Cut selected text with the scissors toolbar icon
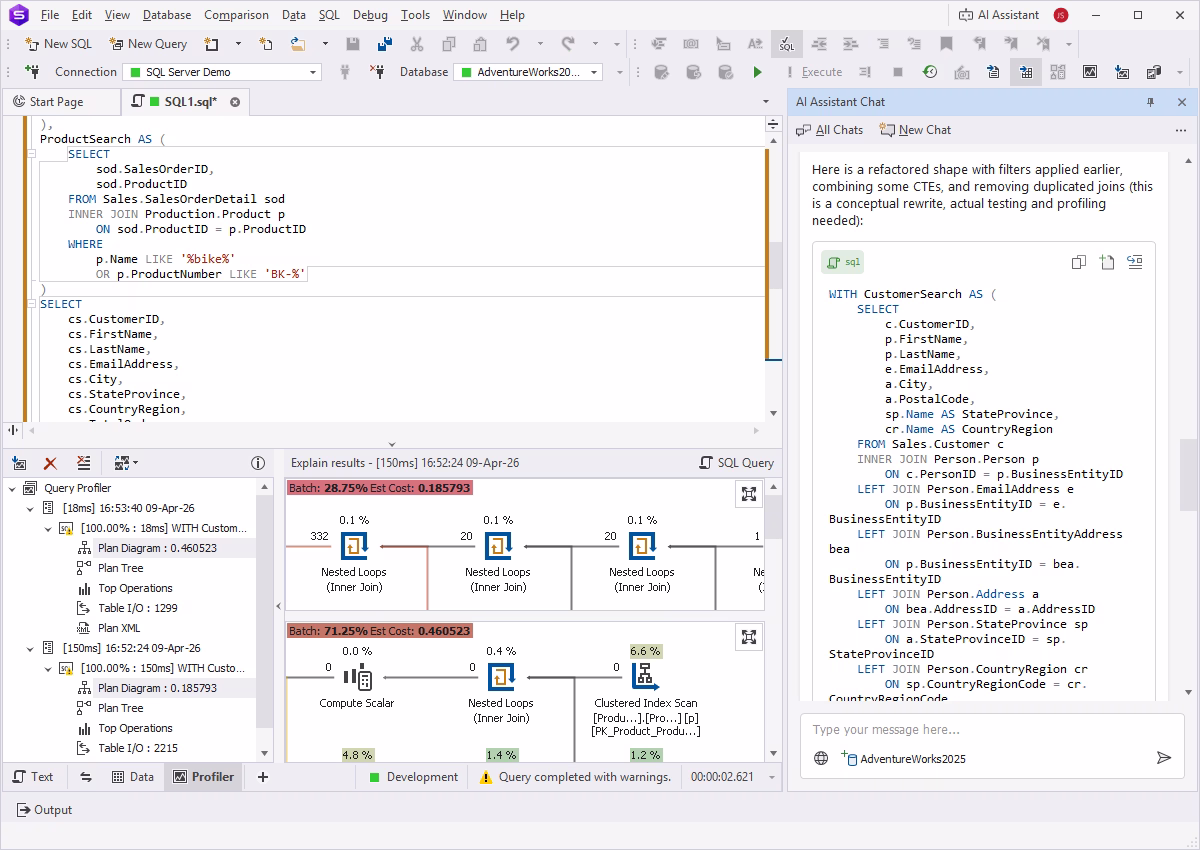Screen dimensions: 1200x850 [417, 44]
